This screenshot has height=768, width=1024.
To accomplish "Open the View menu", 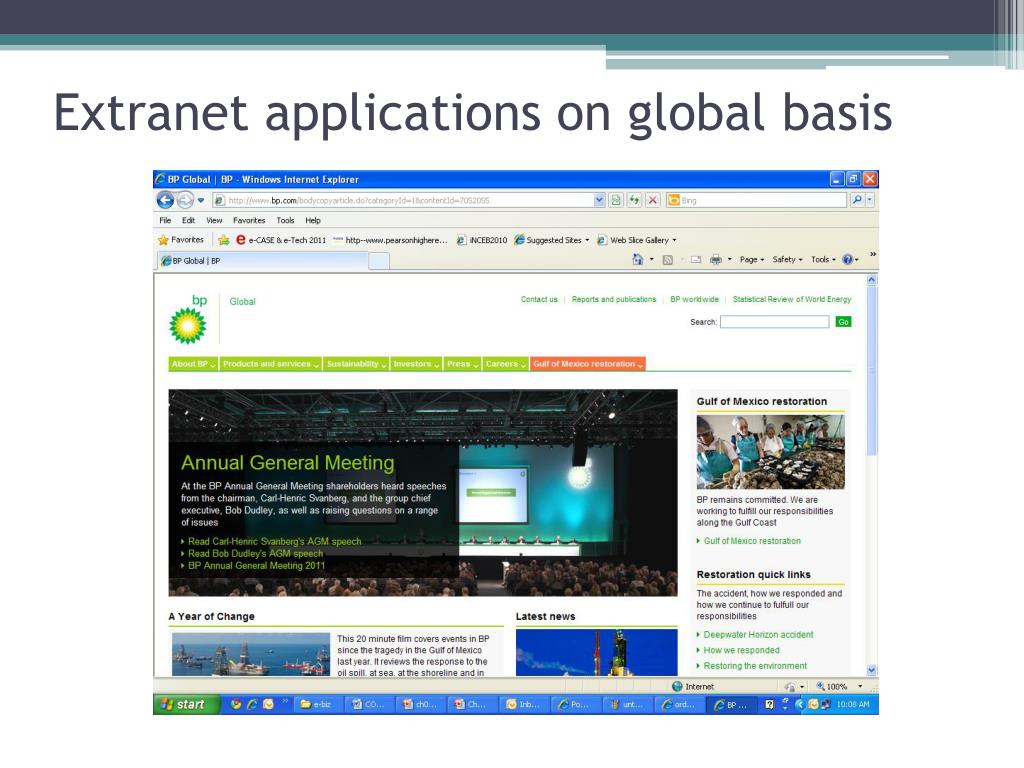I will [x=214, y=221].
